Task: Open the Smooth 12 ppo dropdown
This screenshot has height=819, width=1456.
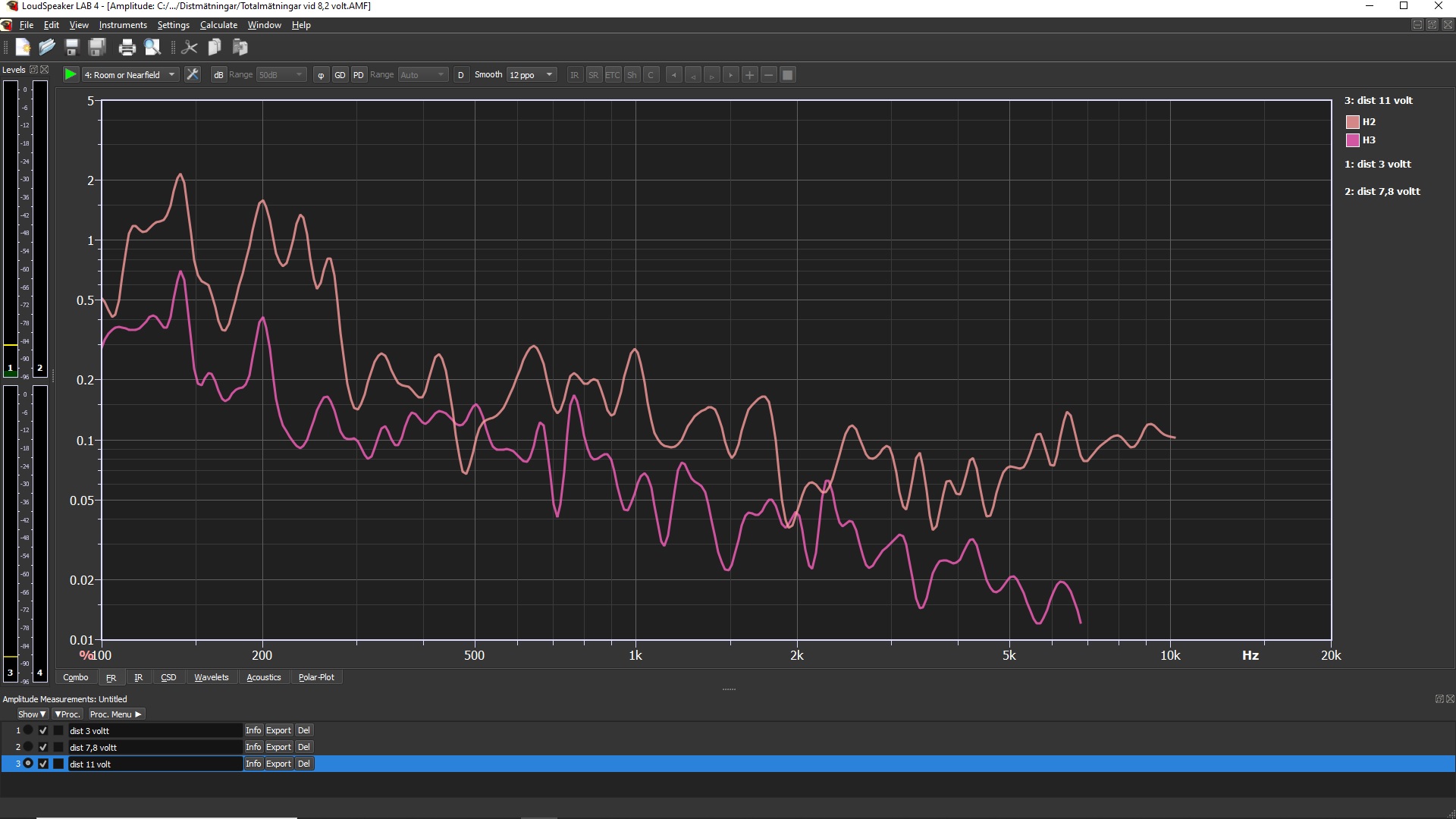Action: coord(532,74)
